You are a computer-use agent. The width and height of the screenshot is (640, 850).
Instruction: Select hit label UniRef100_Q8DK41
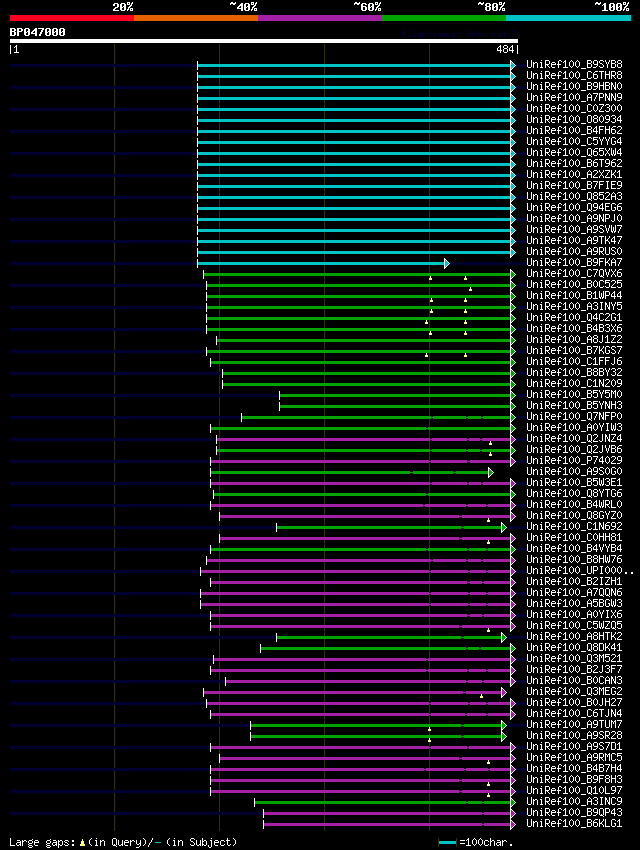pyautogui.click(x=574, y=647)
